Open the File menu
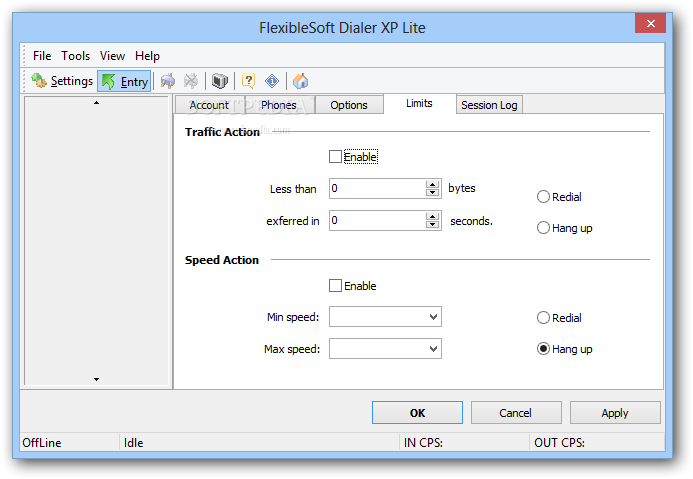 42,56
